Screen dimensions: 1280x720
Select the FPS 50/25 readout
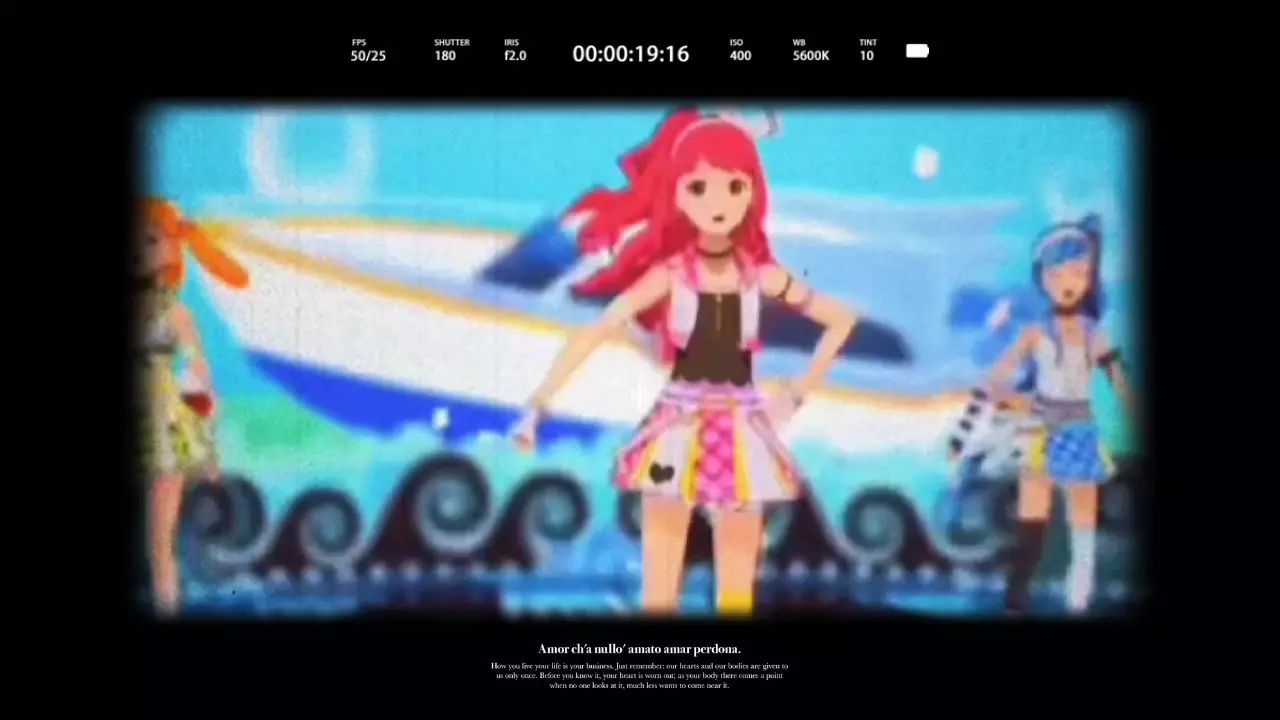(x=368, y=51)
